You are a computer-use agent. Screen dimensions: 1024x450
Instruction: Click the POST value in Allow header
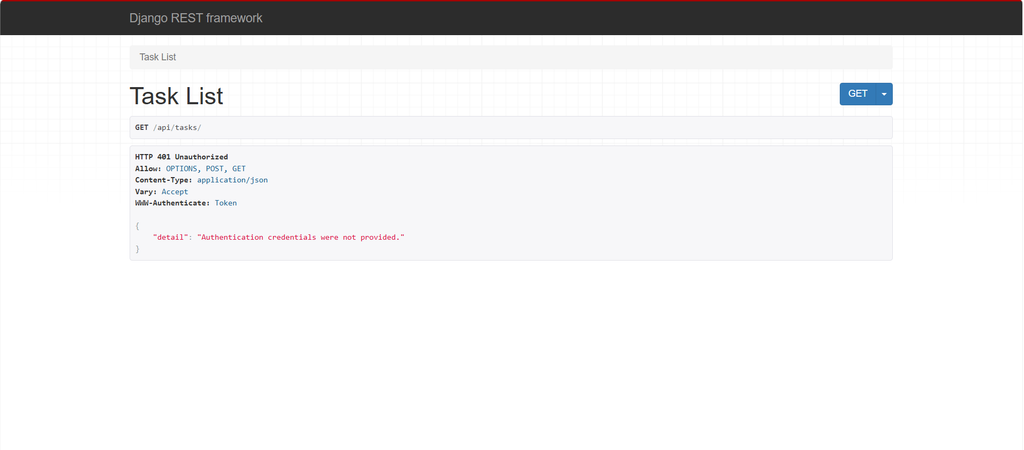click(x=215, y=169)
